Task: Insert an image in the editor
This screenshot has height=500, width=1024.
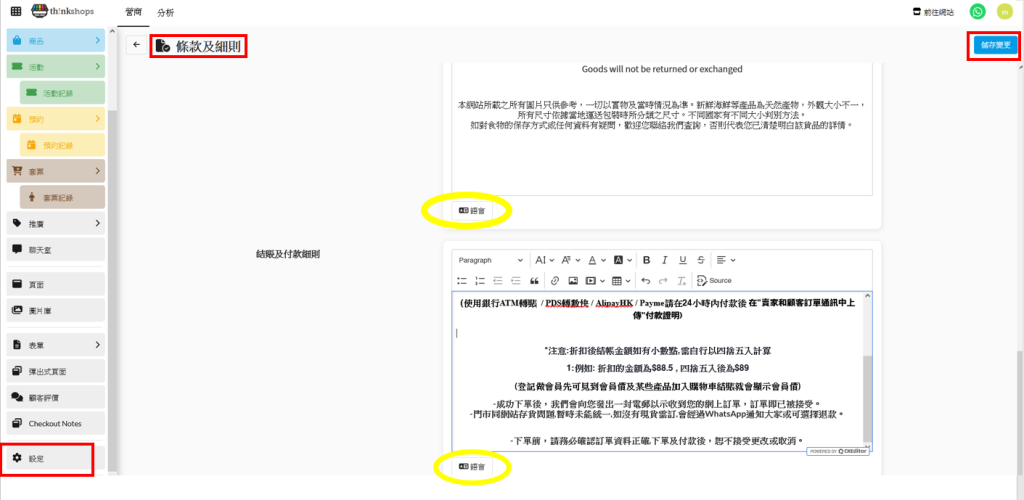Action: [573, 280]
